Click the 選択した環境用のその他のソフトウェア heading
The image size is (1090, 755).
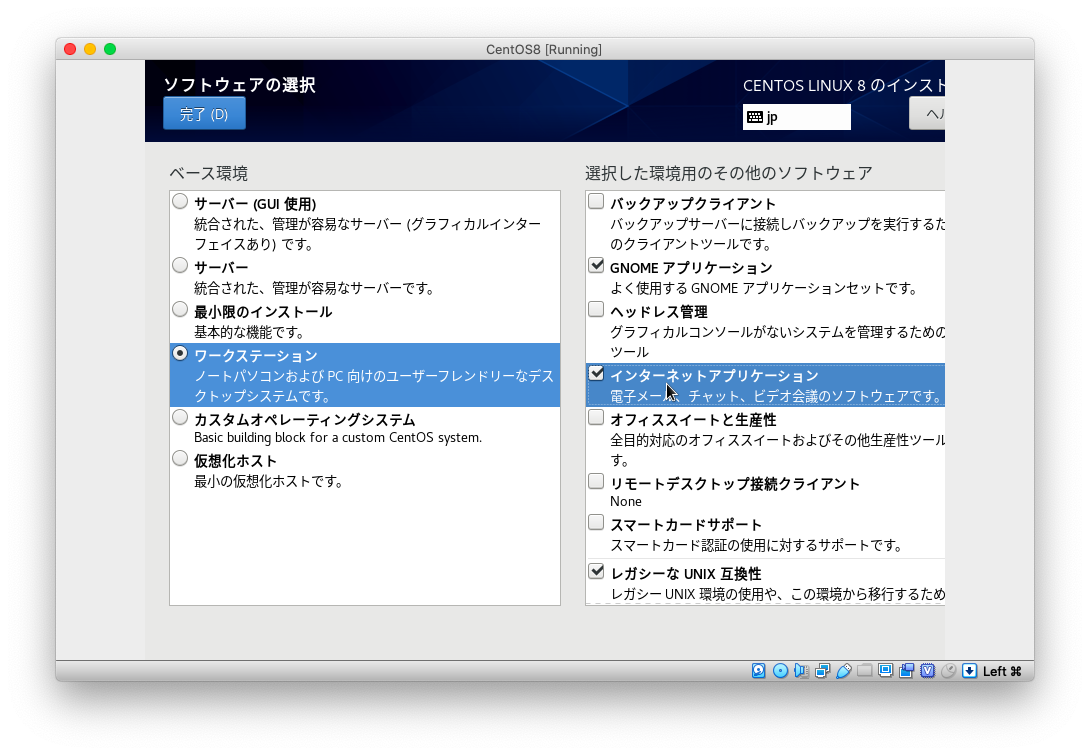729,173
